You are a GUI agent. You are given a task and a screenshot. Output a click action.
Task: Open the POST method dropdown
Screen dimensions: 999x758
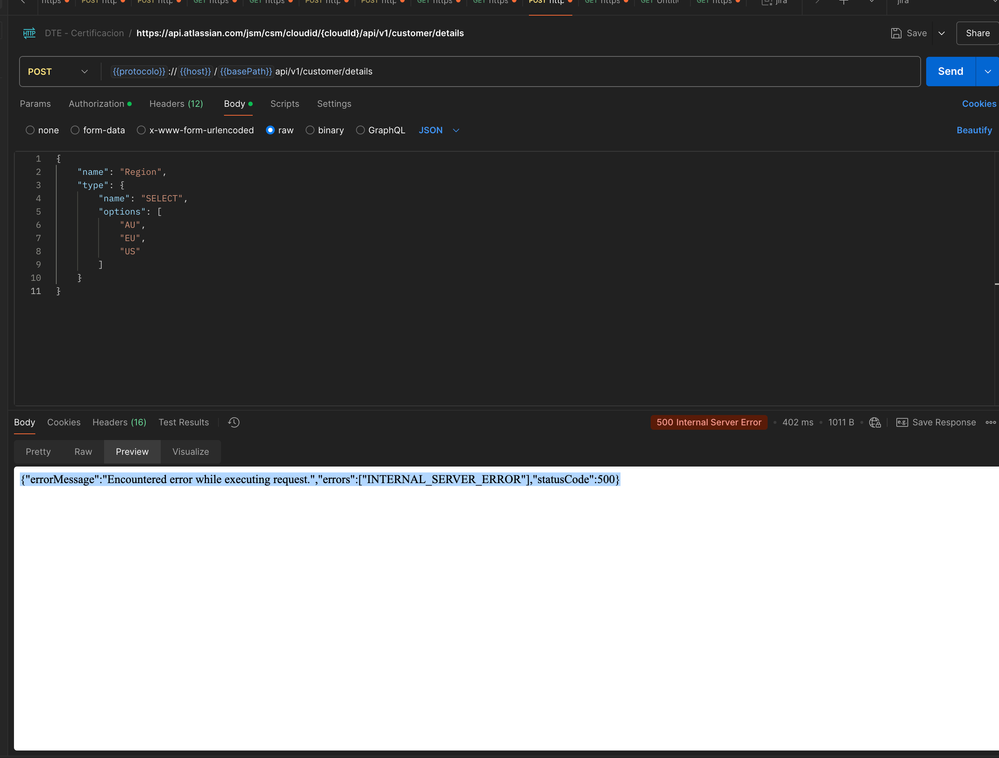[x=57, y=71]
